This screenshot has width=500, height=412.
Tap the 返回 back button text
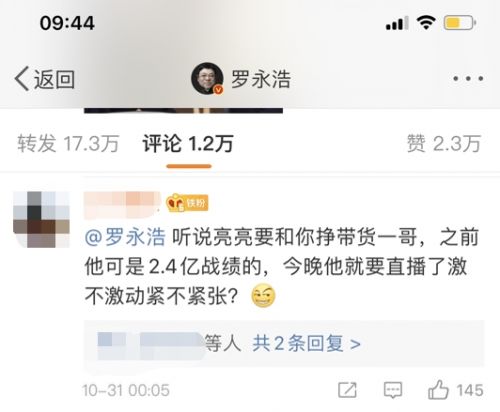(x=54, y=79)
